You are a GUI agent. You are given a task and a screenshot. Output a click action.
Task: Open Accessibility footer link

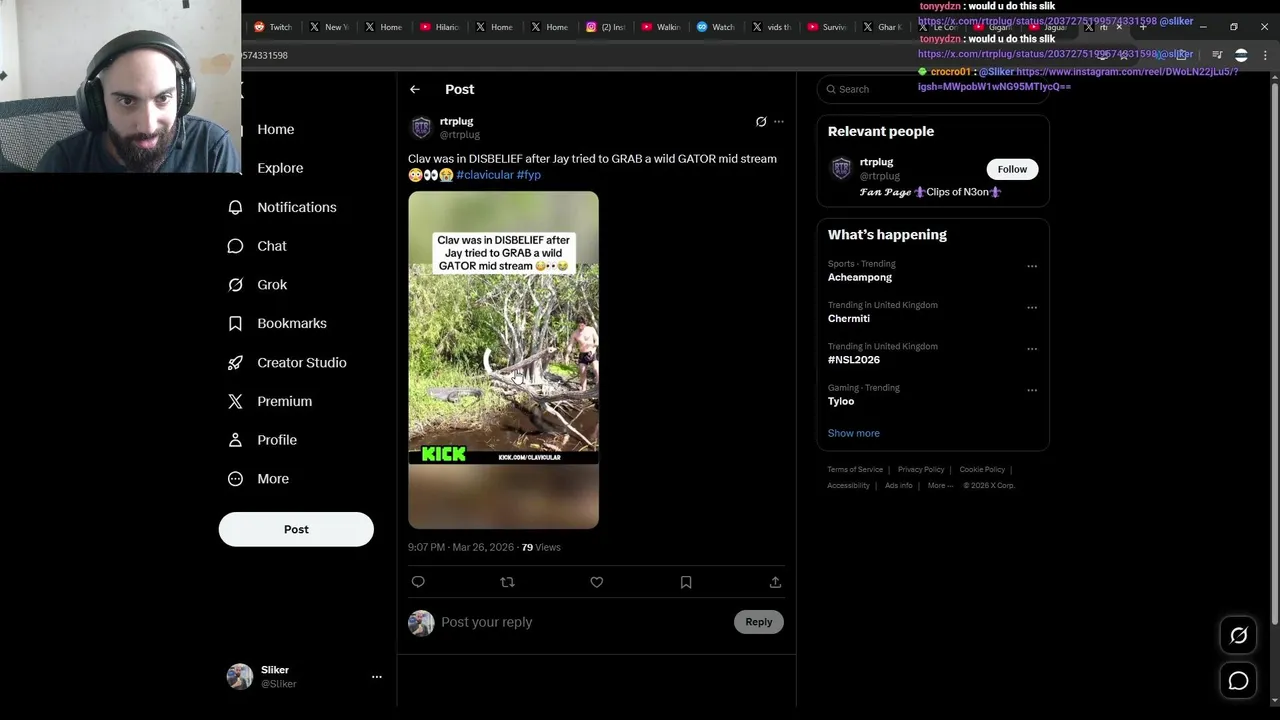click(848, 486)
